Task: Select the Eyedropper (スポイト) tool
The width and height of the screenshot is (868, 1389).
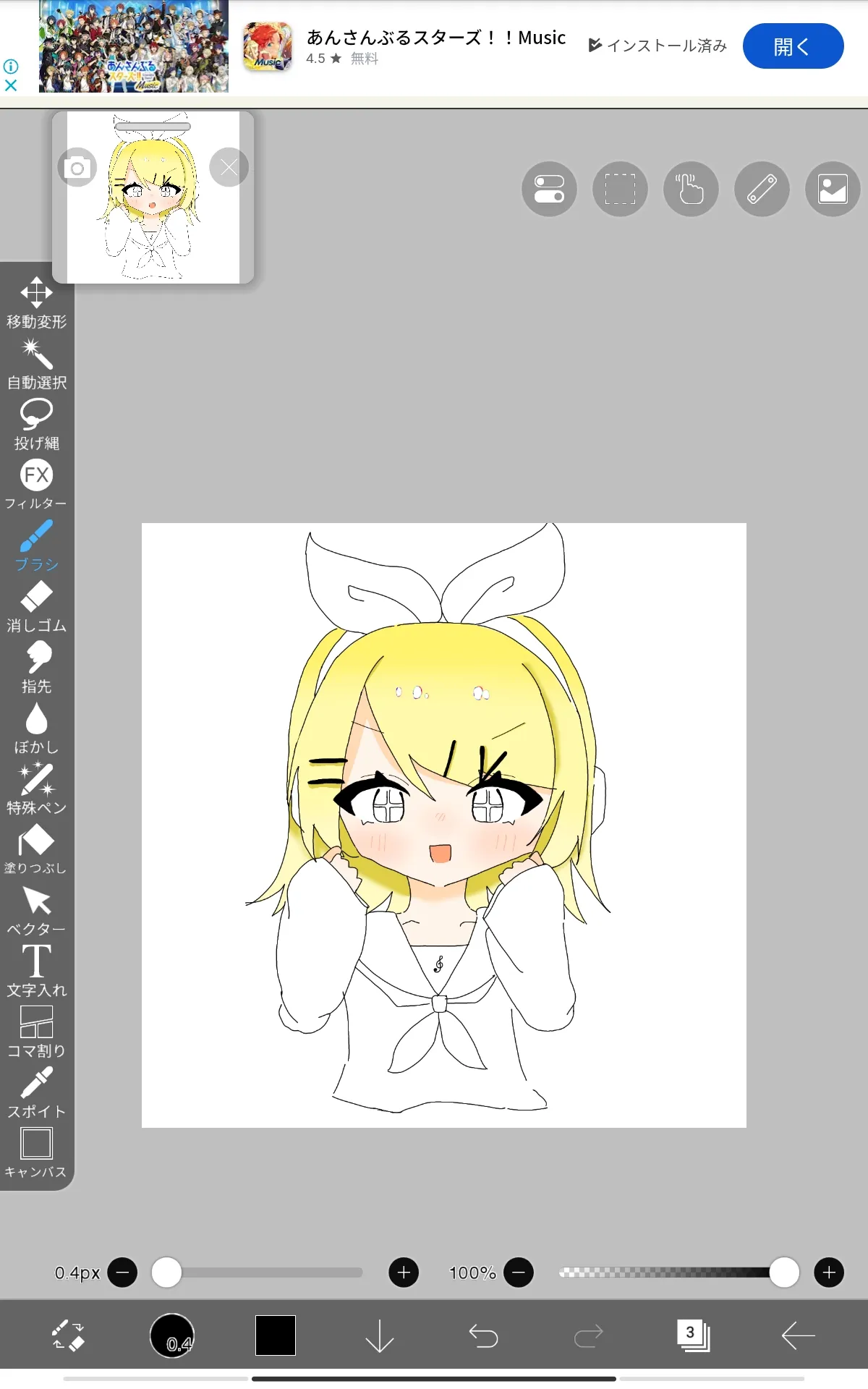Action: [36, 1092]
